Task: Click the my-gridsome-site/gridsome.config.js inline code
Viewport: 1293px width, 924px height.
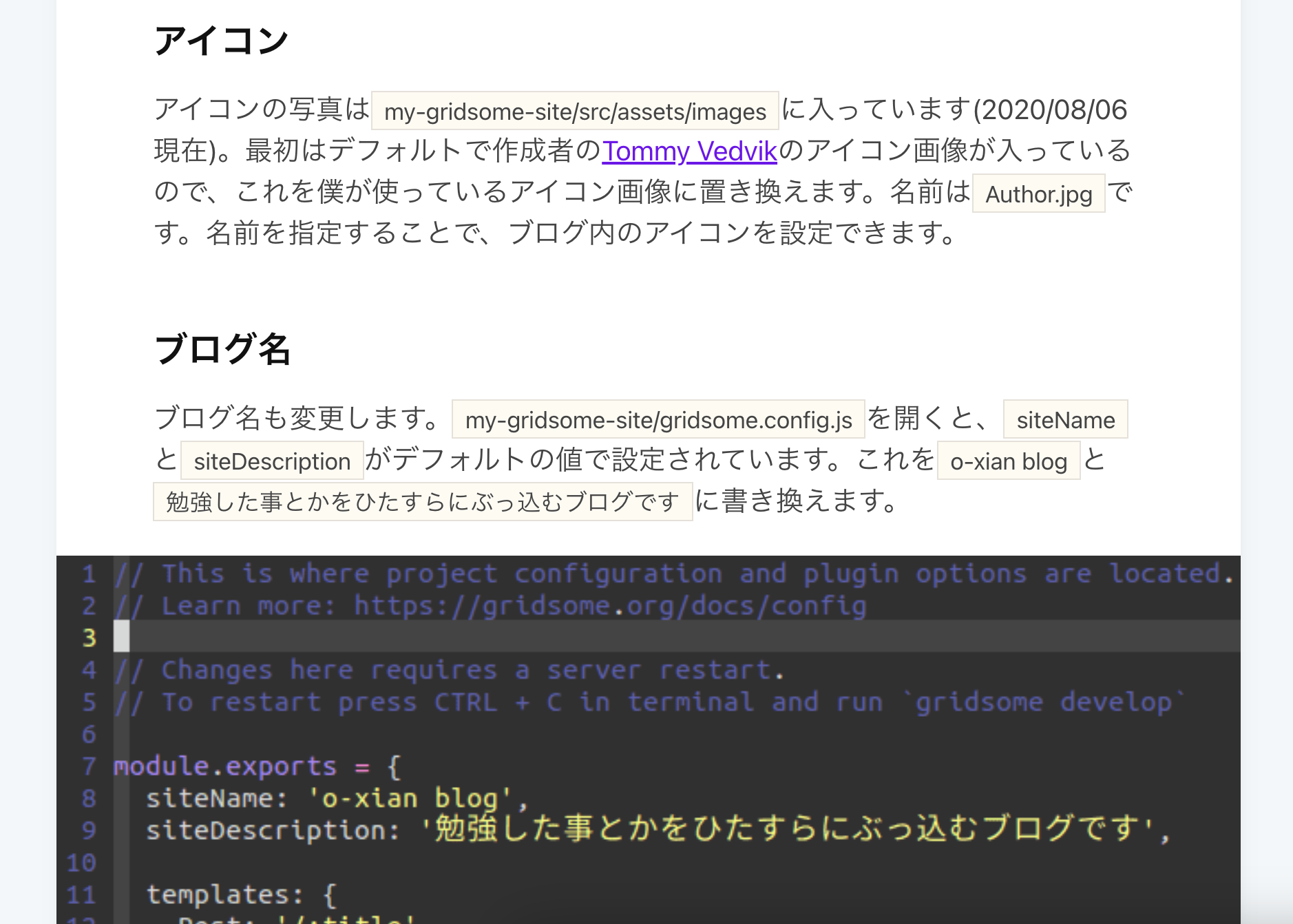Action: click(658, 419)
